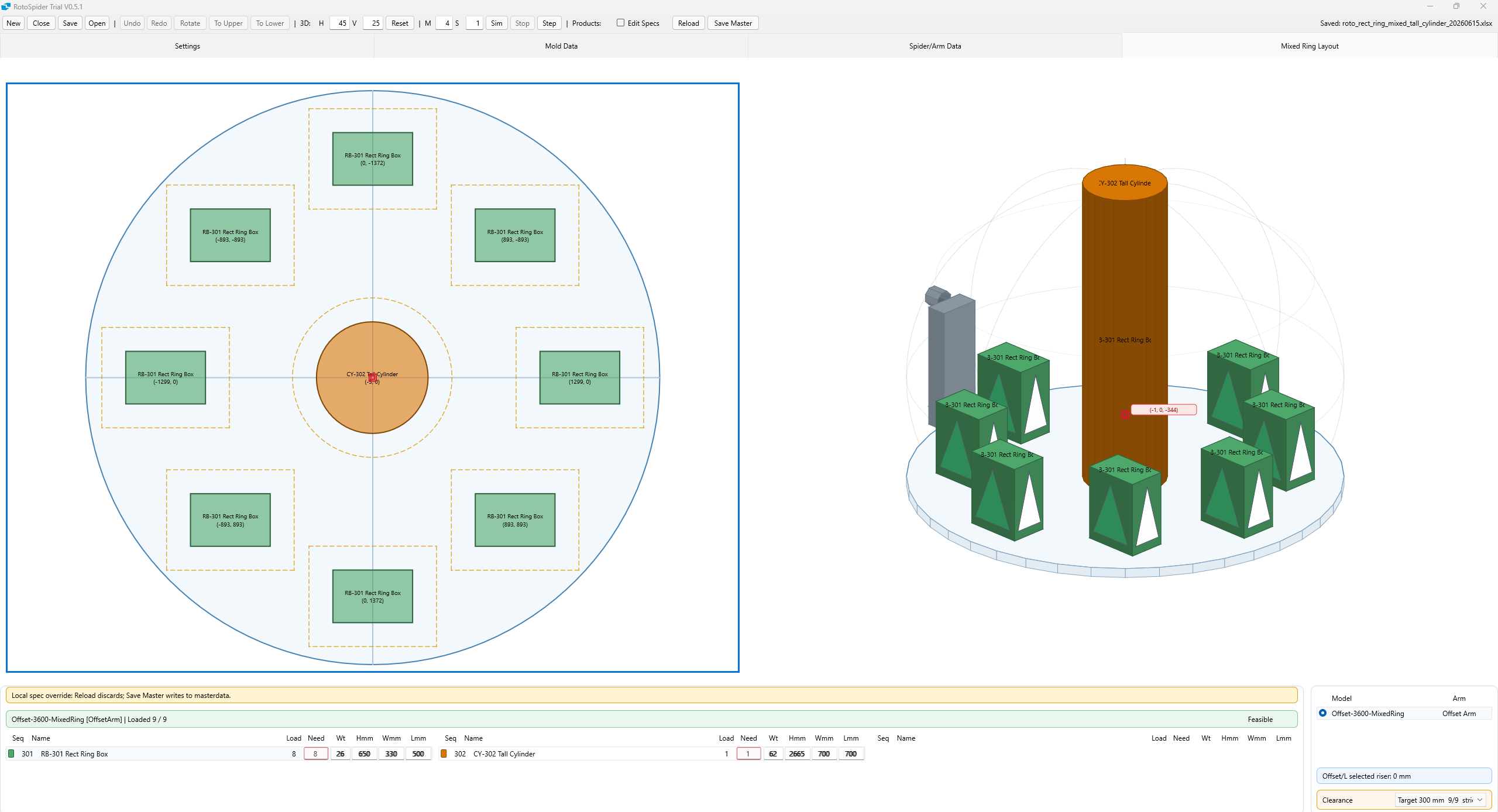Click the Offset/L selected riser field
1498x812 pixels.
[1404, 776]
